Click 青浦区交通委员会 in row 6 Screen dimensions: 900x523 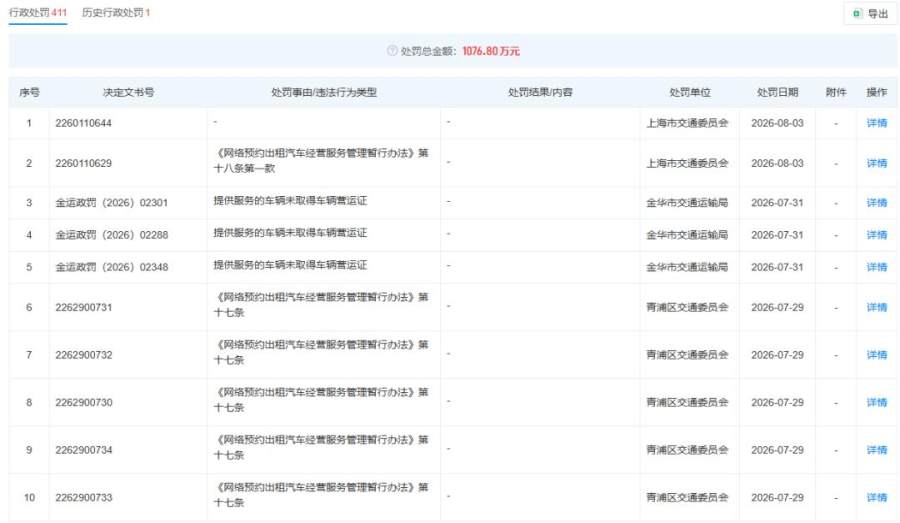(687, 307)
